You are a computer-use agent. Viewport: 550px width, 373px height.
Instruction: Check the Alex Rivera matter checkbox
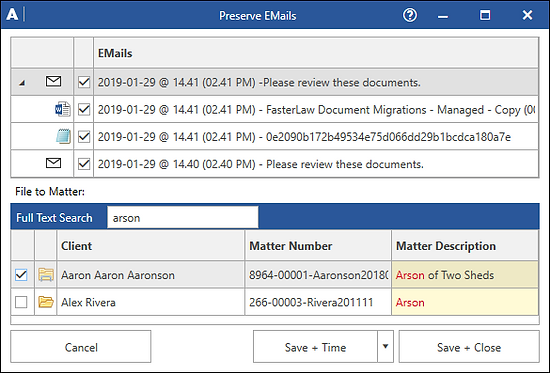tap(21, 302)
